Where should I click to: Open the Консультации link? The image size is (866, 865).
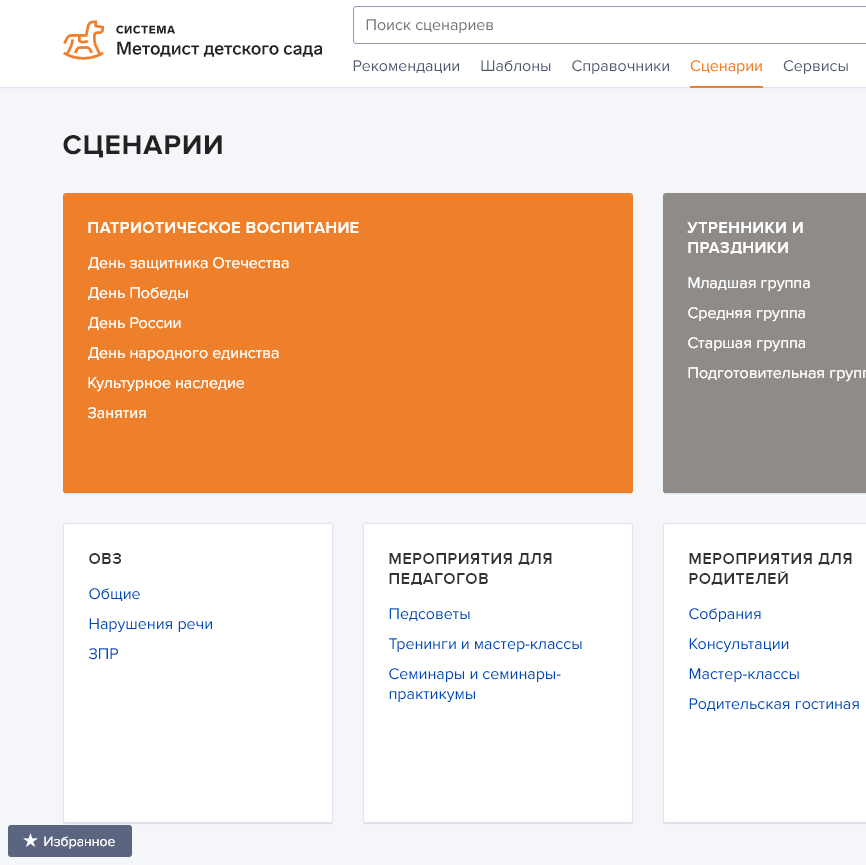coord(738,644)
